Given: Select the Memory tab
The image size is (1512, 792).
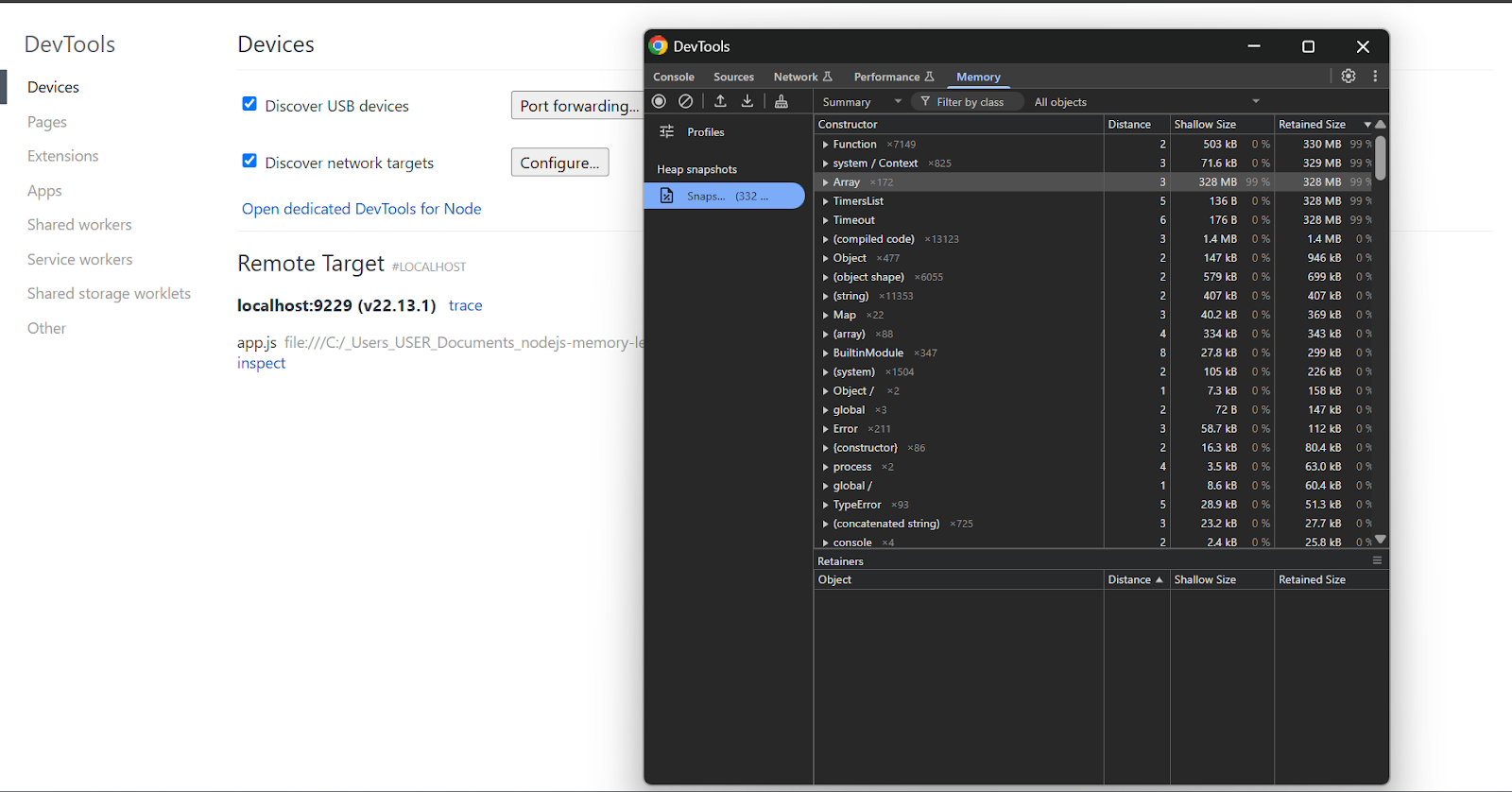Looking at the screenshot, I should [978, 77].
